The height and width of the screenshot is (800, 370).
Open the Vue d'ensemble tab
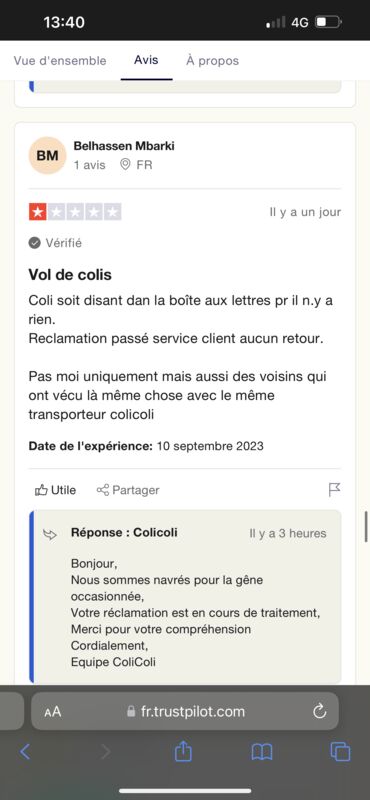[60, 61]
